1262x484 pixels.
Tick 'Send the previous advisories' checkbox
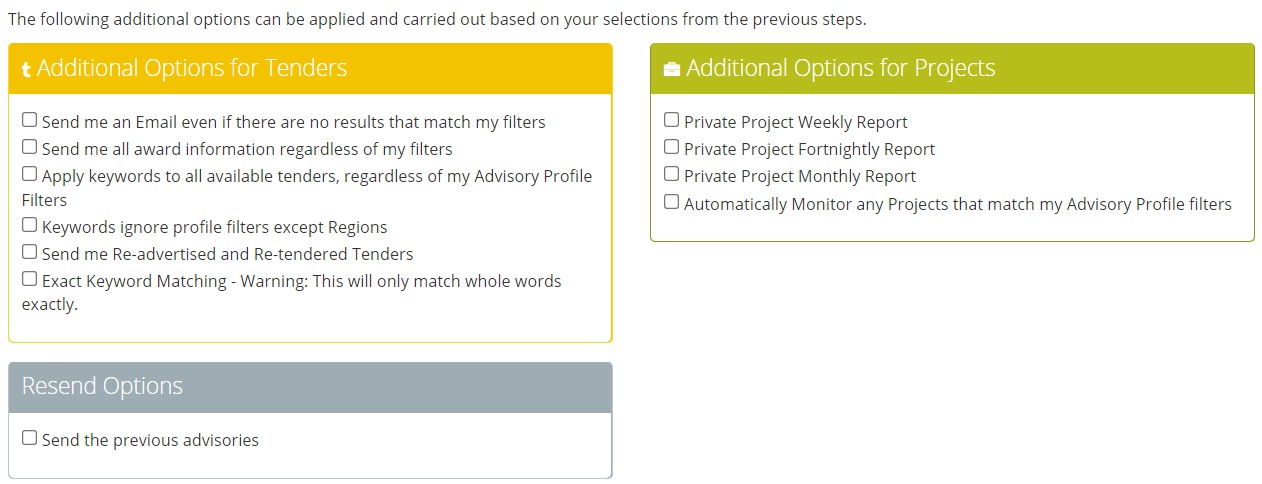30,438
